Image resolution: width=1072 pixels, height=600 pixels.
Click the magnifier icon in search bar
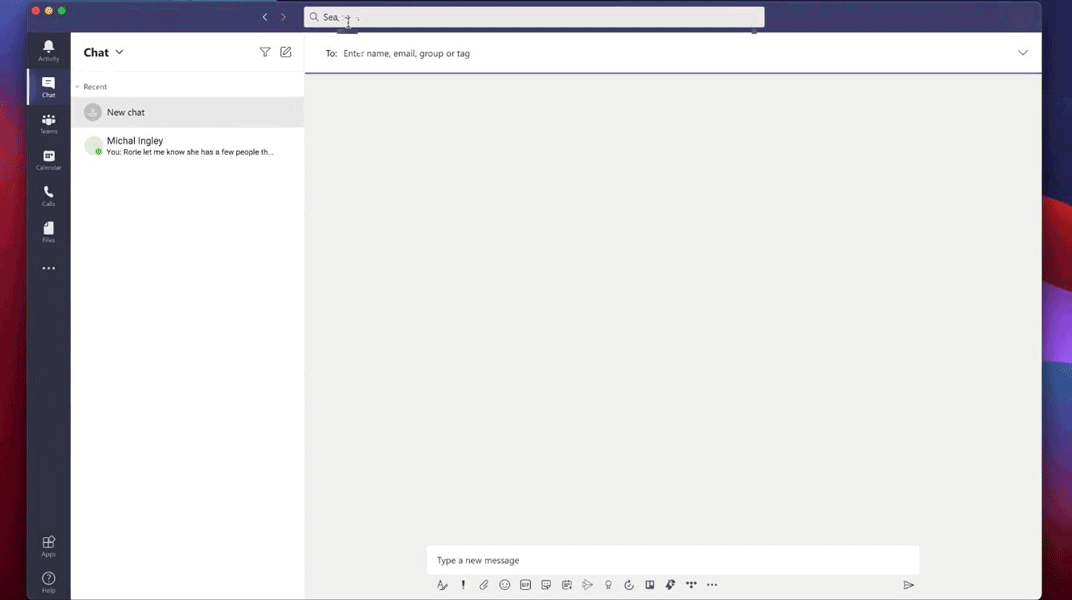314,17
